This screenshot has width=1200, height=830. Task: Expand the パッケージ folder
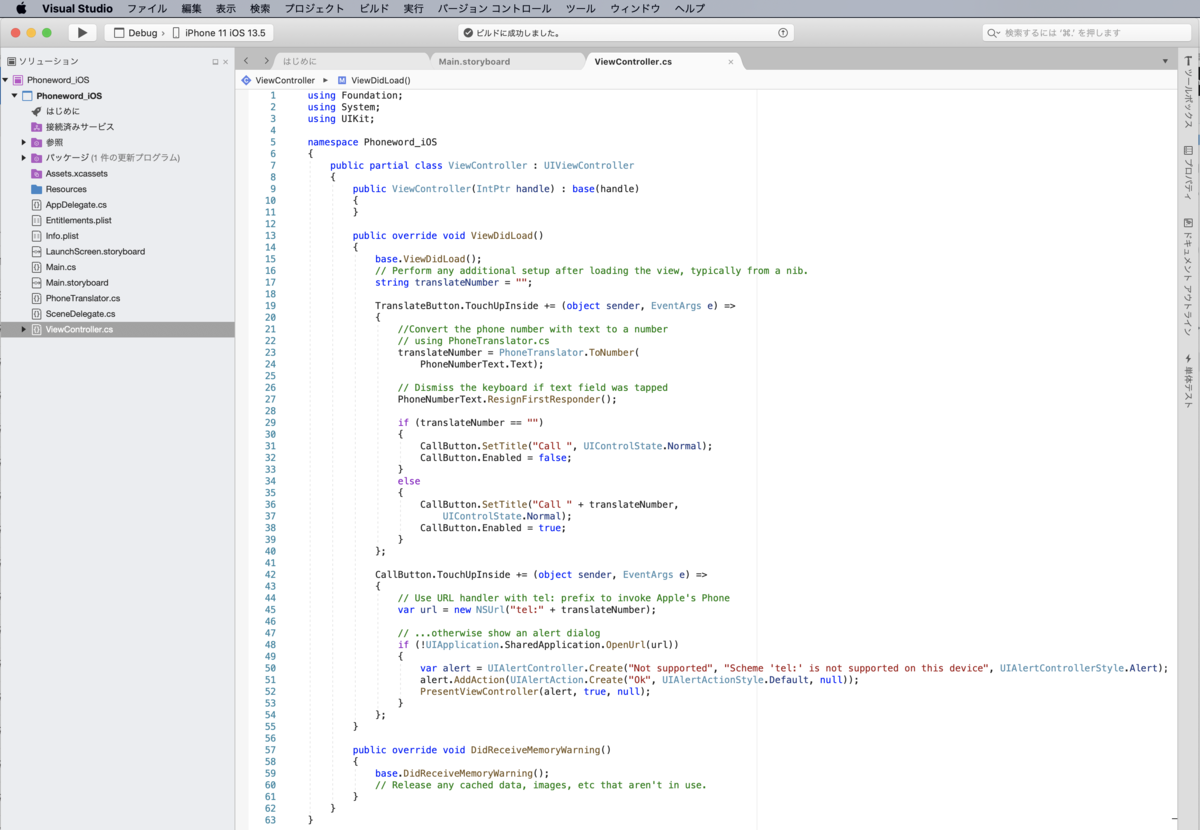point(23,158)
